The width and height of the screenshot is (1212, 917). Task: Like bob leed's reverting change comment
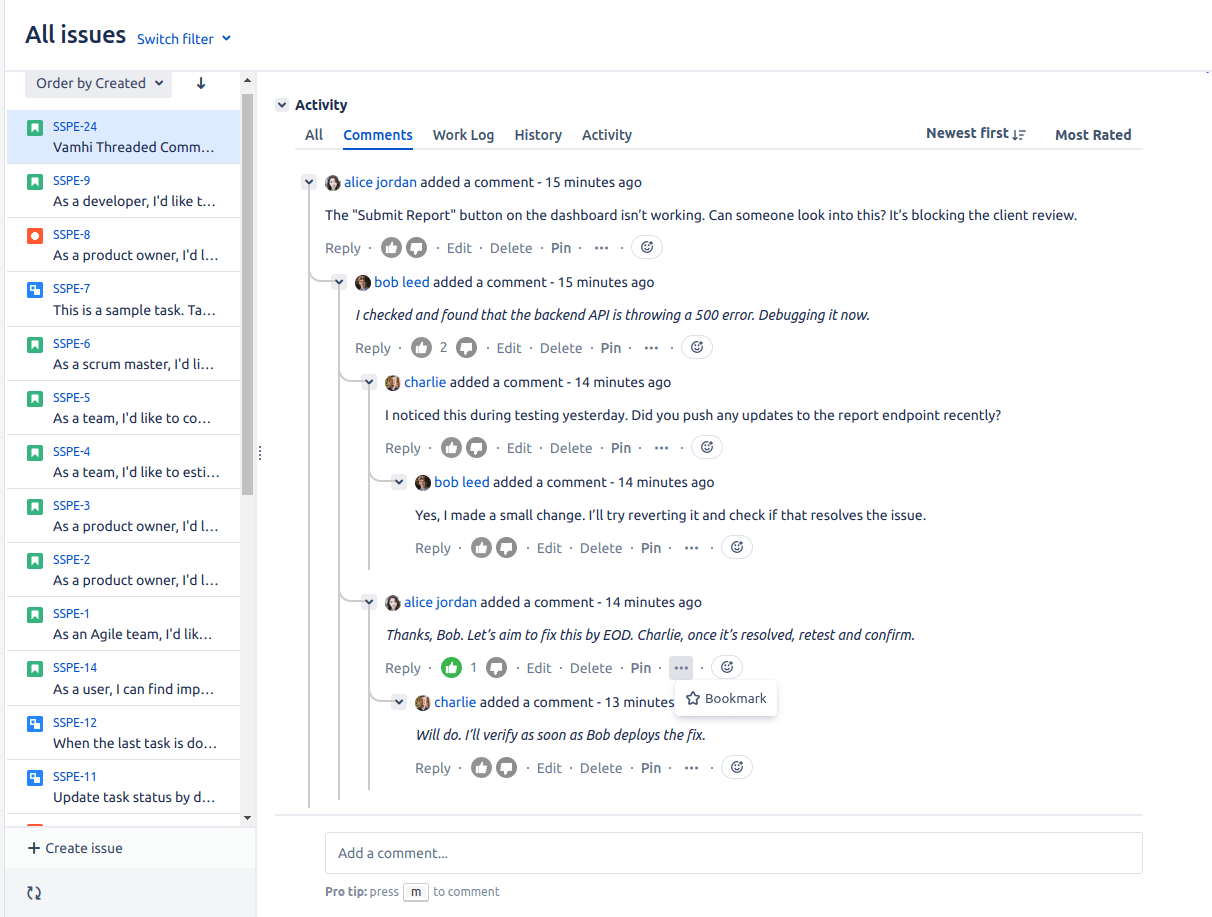(x=482, y=548)
